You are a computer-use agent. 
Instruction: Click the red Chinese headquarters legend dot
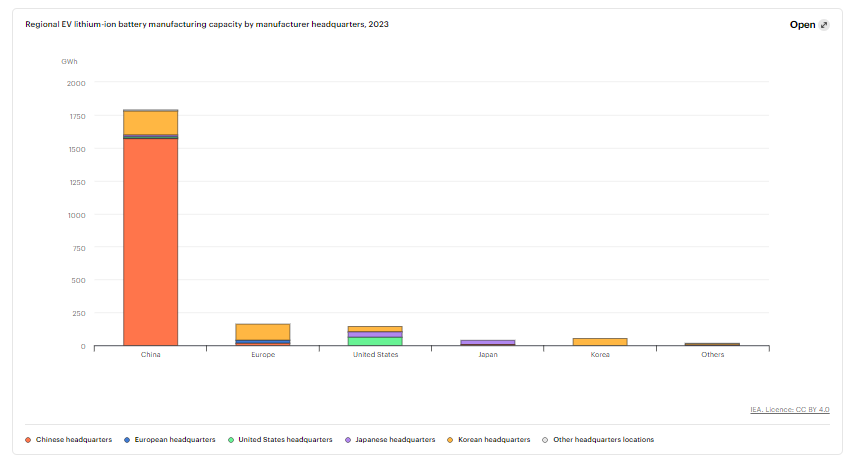point(28,439)
